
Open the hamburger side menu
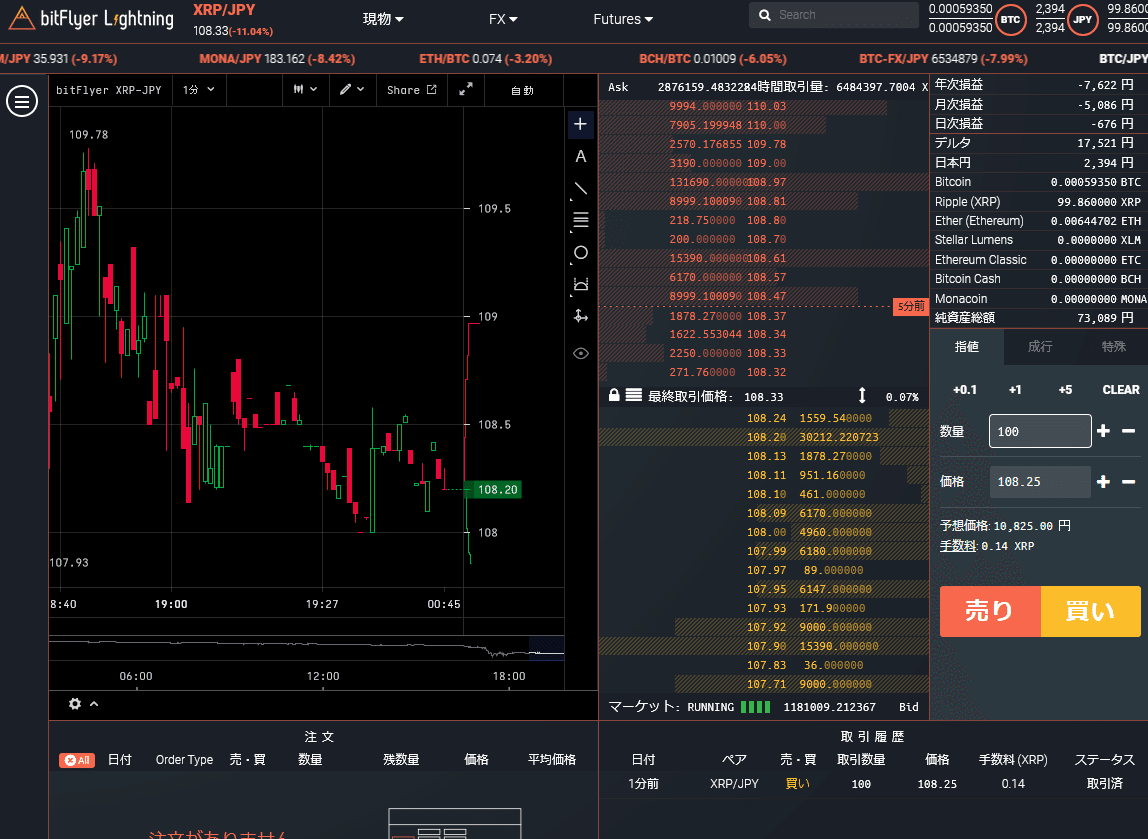tap(22, 101)
